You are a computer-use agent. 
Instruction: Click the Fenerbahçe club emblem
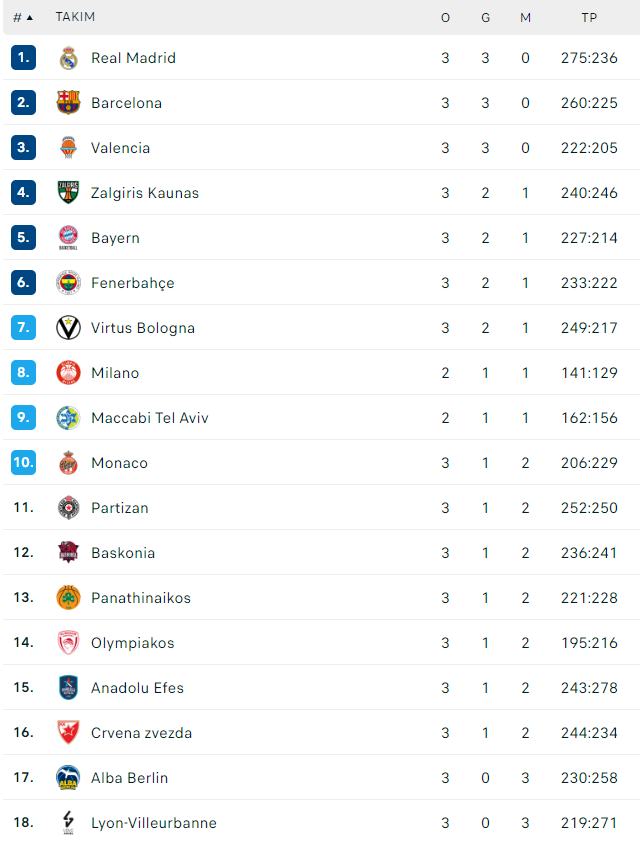pos(68,282)
